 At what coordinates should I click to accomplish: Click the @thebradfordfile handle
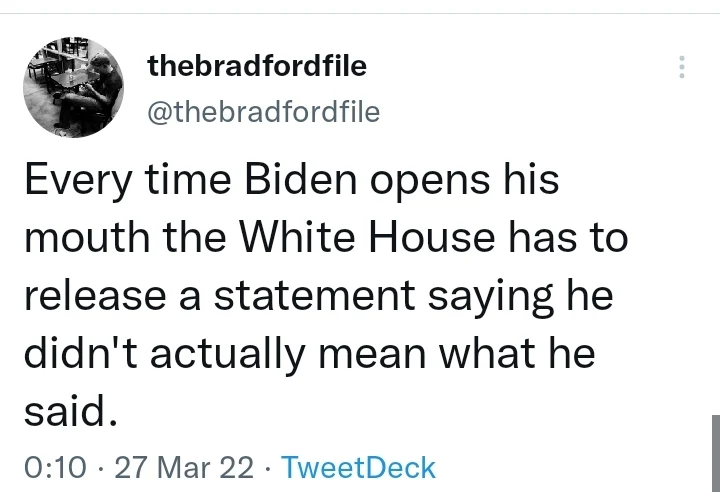point(263,112)
